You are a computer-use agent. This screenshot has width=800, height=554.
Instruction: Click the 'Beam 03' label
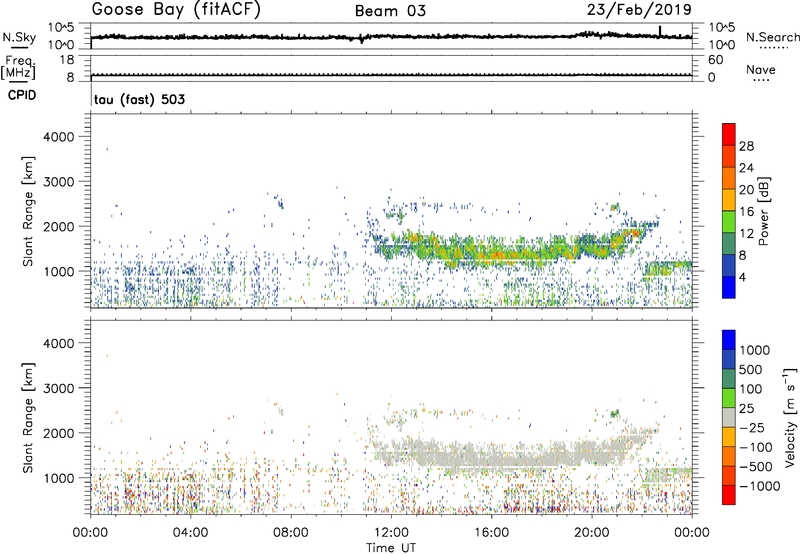[390, 11]
